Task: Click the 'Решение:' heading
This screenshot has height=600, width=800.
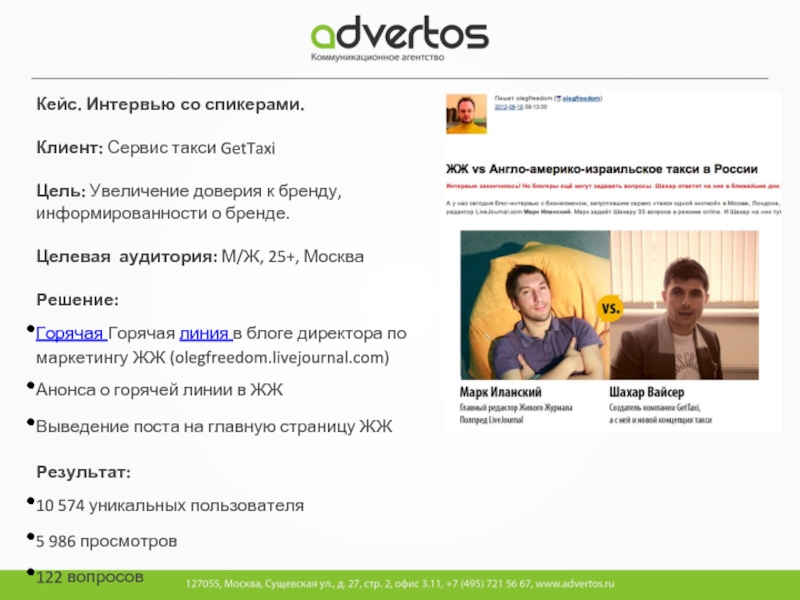Action: (x=78, y=300)
